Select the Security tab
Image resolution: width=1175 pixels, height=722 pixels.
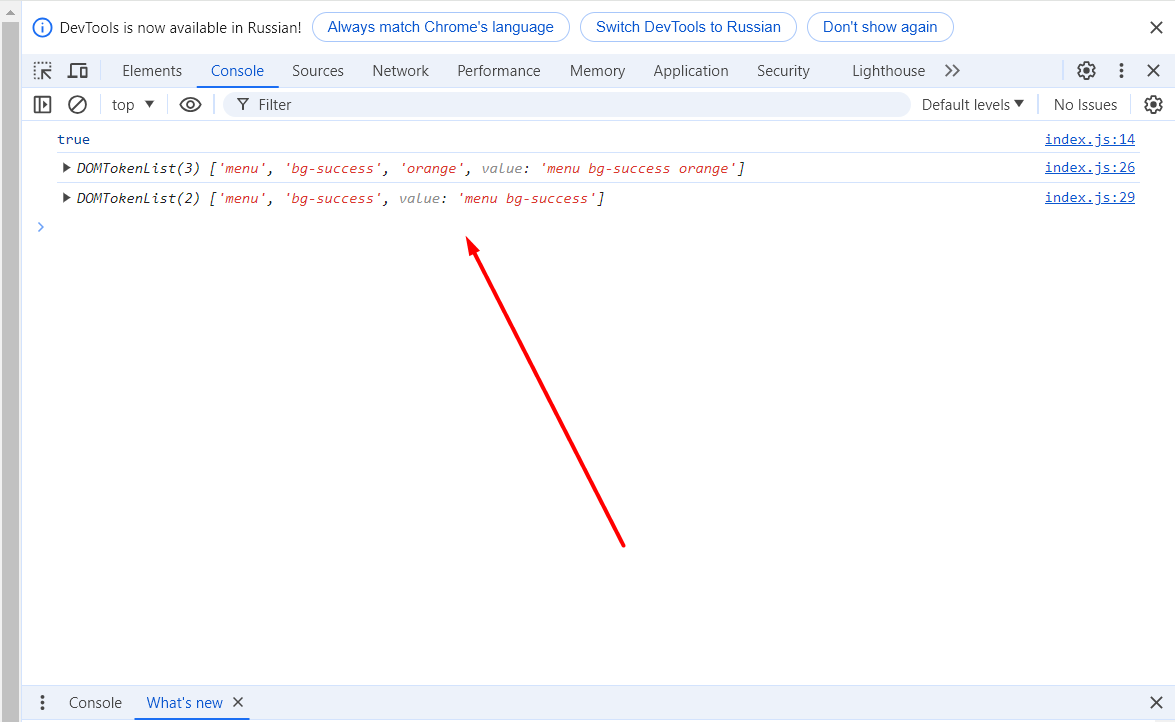pos(783,70)
